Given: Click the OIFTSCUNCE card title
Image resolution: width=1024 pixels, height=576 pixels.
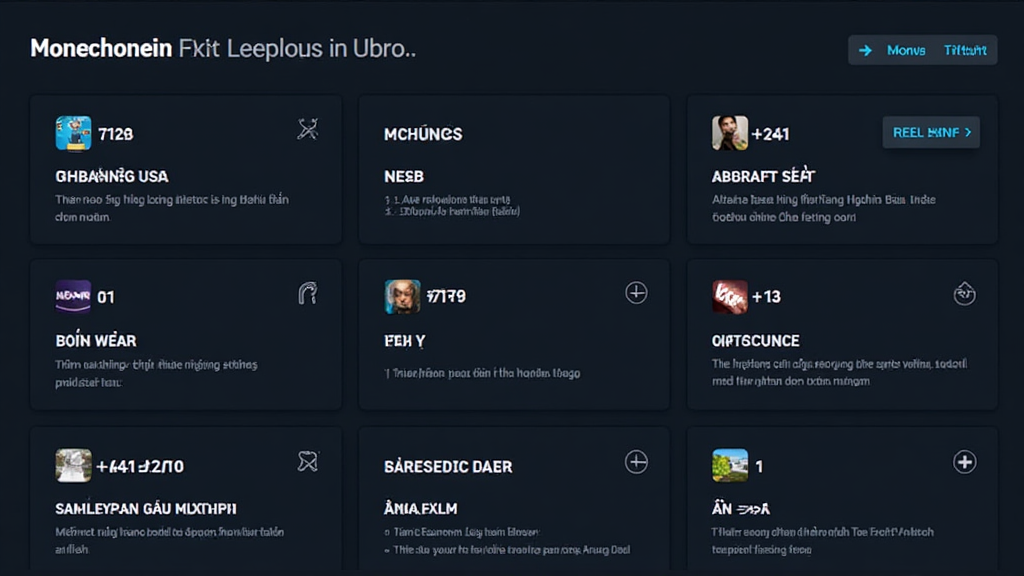Looking at the screenshot, I should tap(755, 341).
